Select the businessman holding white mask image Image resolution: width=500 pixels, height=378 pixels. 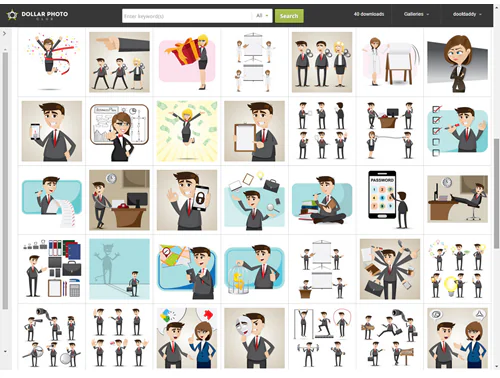pos(254,338)
